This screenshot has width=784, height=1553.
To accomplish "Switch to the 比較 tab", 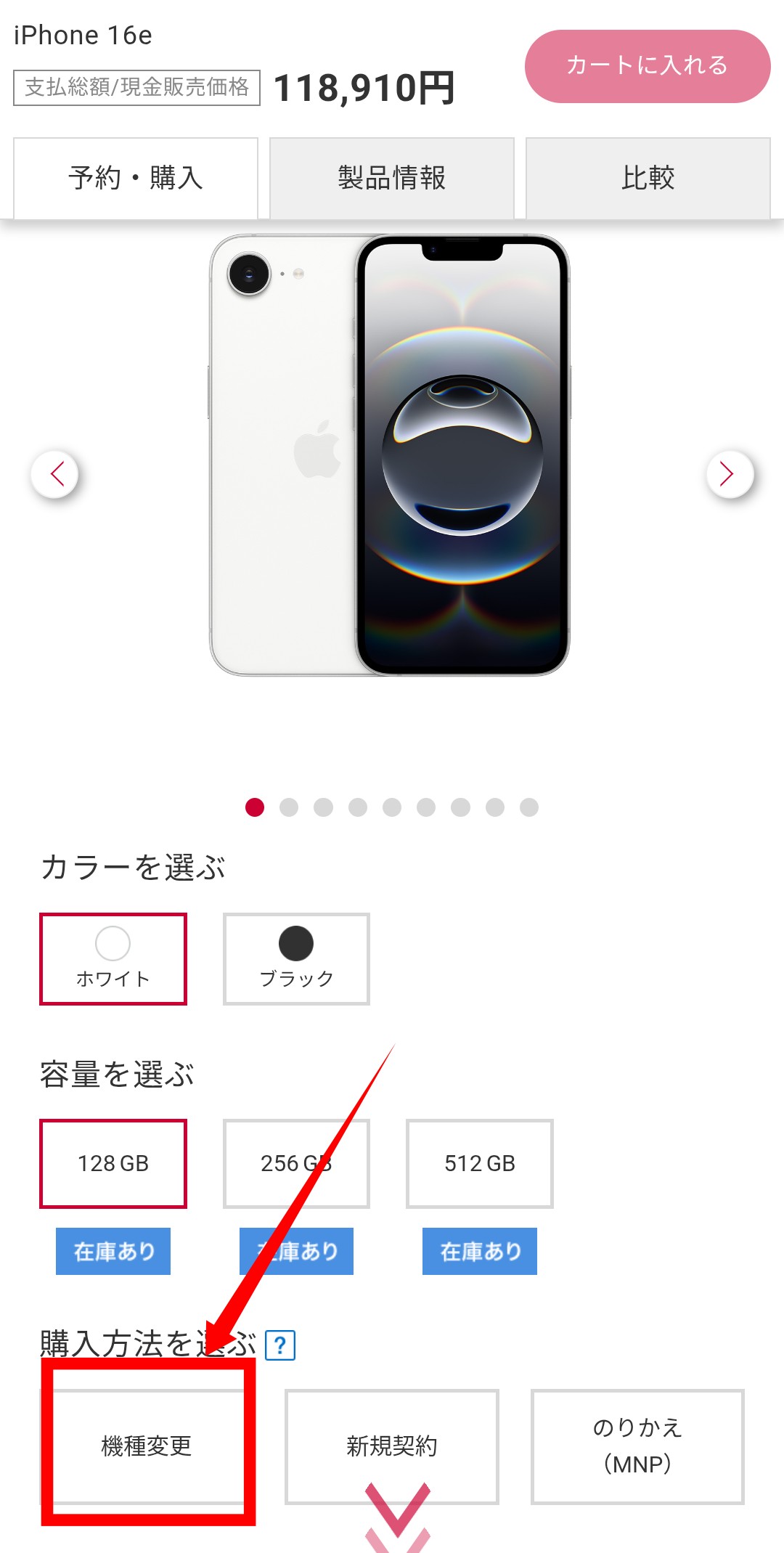I will [648, 178].
